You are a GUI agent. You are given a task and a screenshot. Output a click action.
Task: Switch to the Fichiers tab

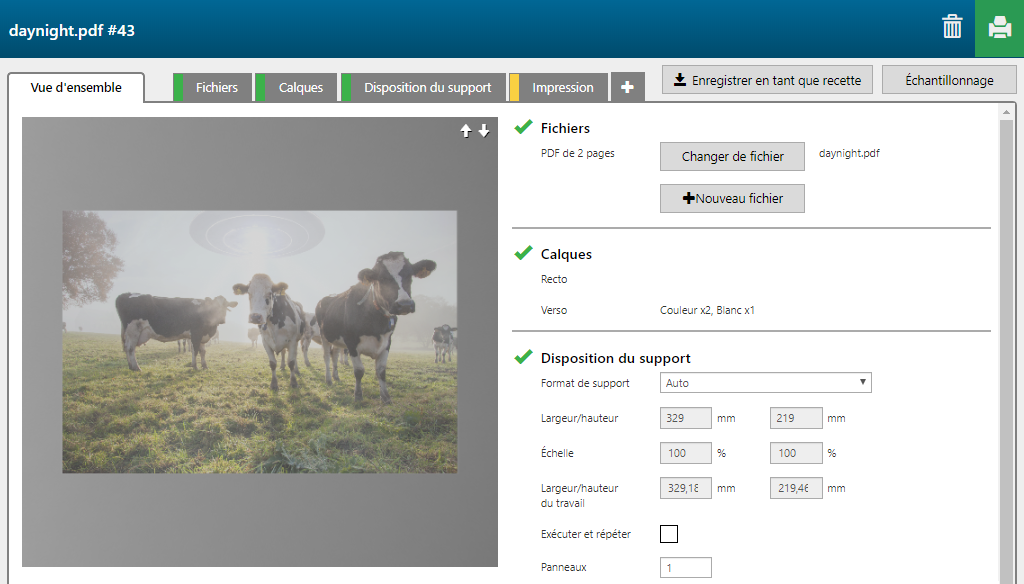tap(213, 88)
